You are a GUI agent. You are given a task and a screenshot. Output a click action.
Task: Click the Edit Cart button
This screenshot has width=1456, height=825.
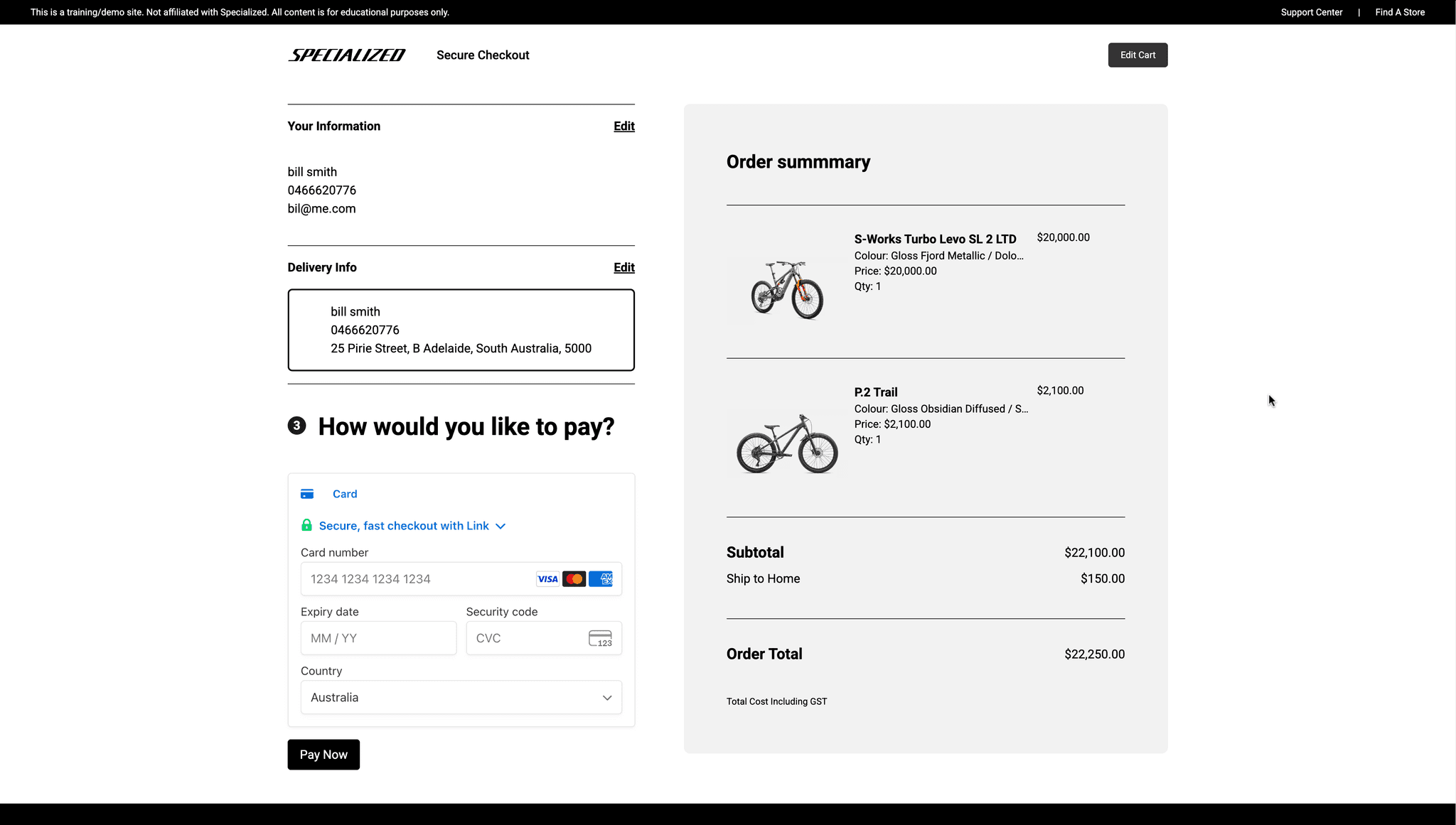click(x=1137, y=55)
